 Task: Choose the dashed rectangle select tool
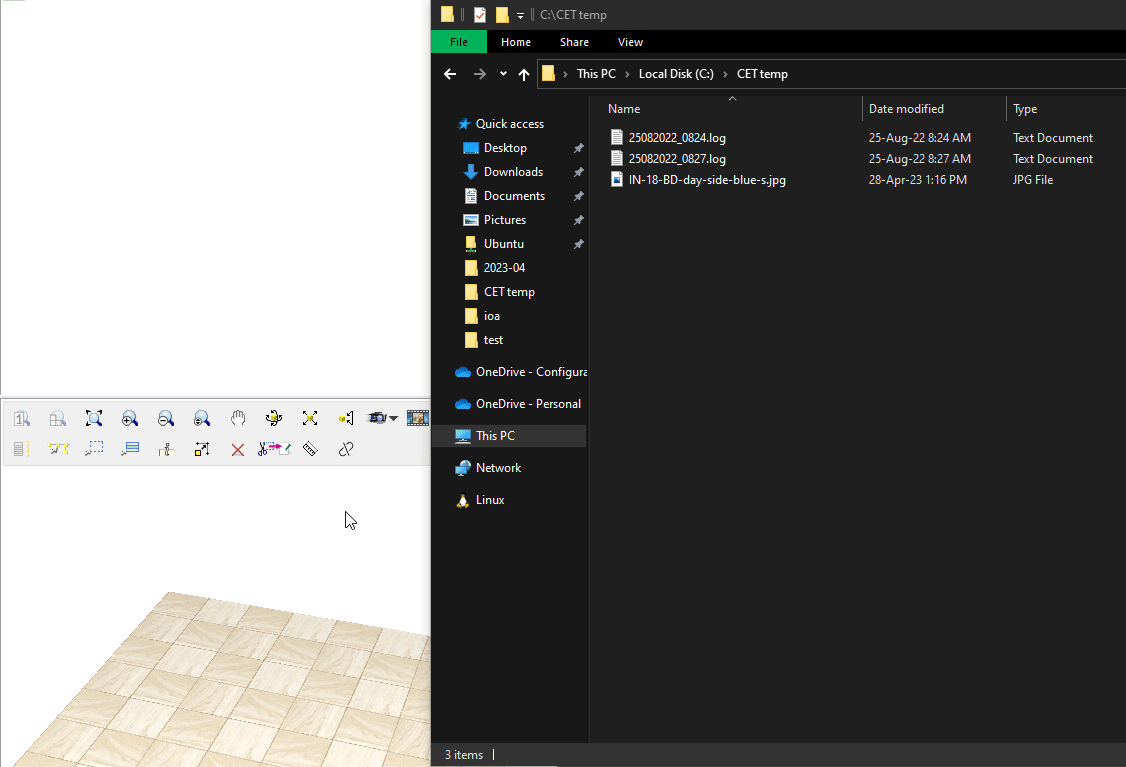pos(94,450)
